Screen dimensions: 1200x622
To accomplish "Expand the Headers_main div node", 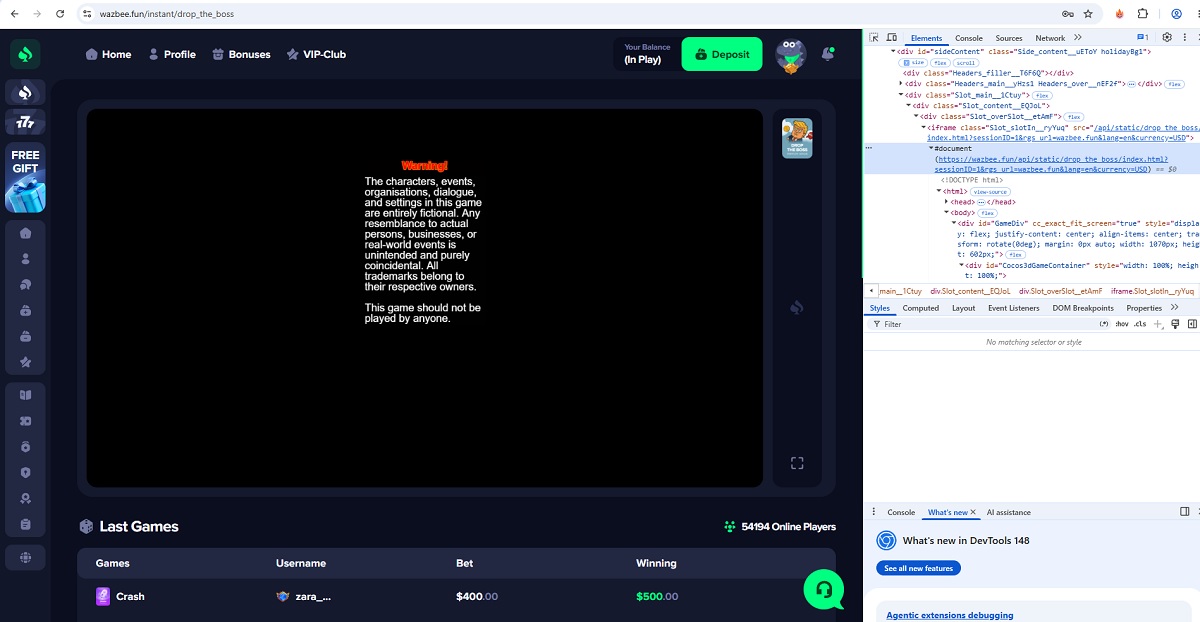I will coord(901,84).
